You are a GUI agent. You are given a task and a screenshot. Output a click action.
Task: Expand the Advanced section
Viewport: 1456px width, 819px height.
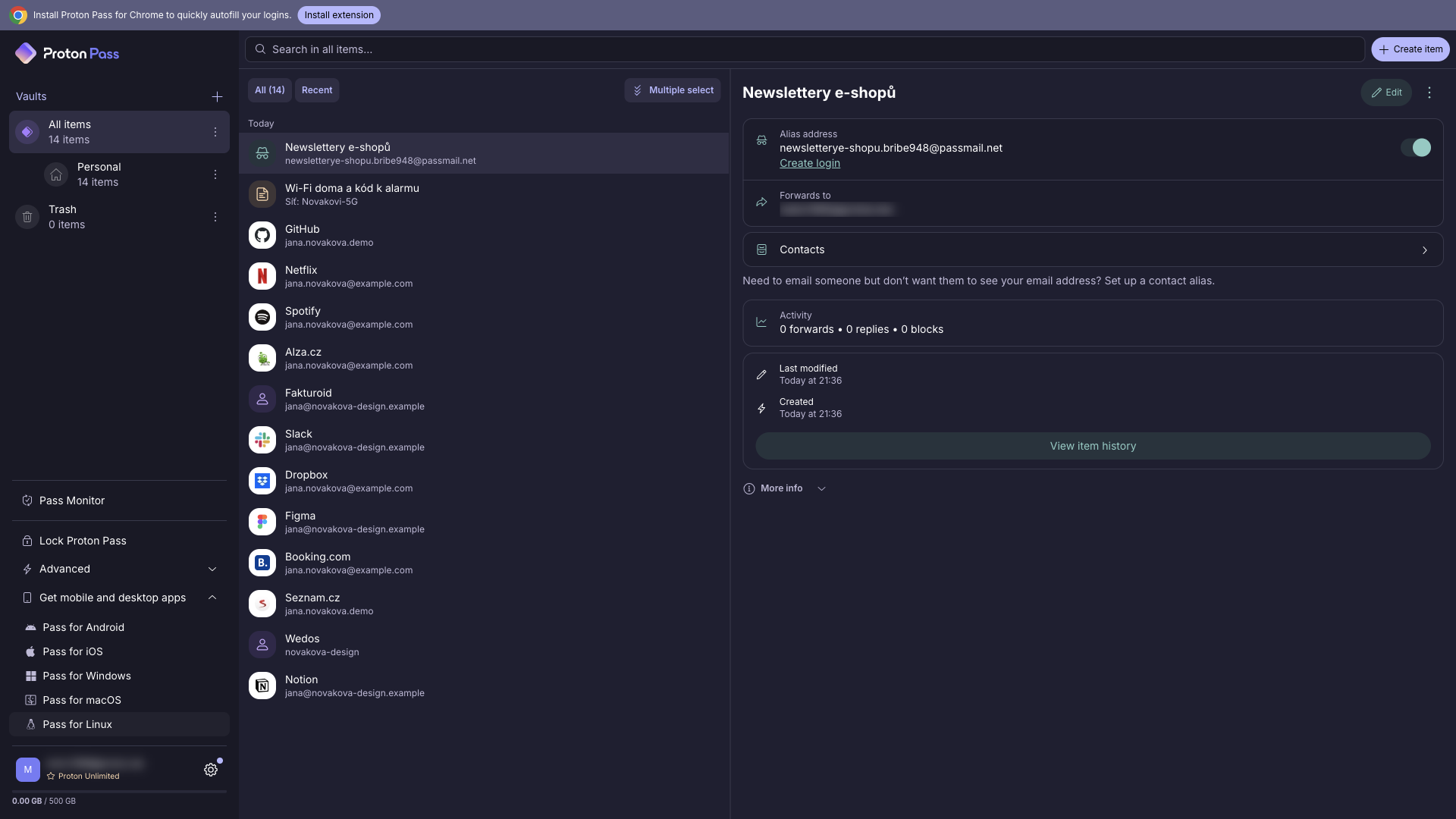pyautogui.click(x=120, y=569)
